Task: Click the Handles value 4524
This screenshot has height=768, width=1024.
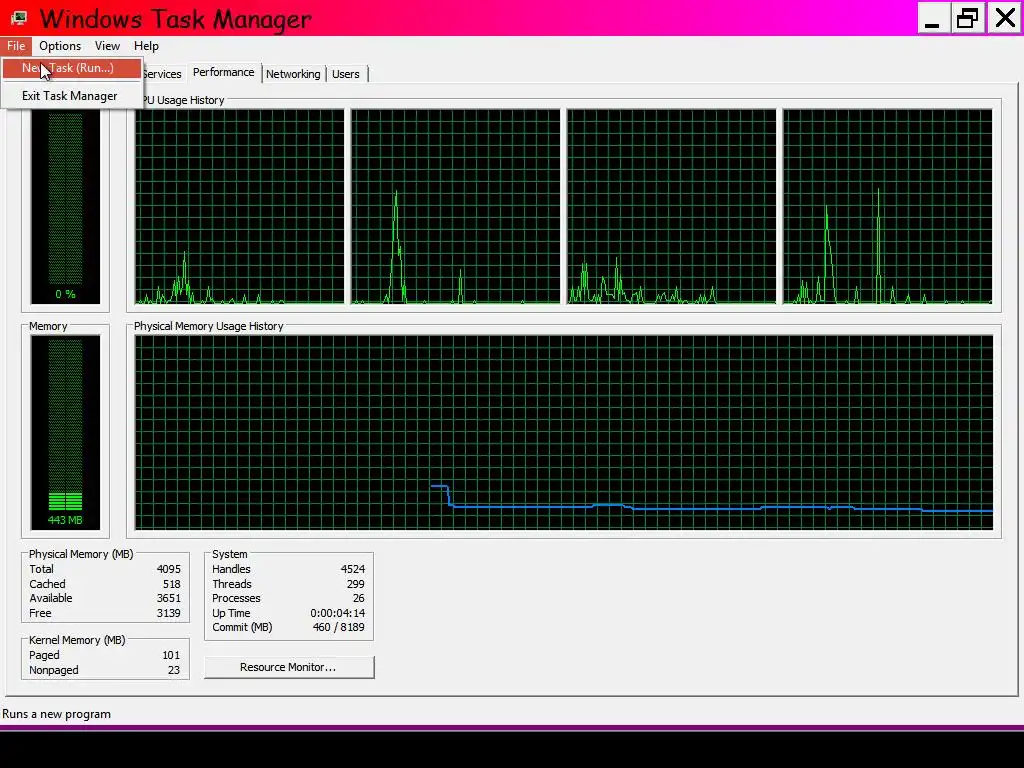Action: tap(353, 569)
